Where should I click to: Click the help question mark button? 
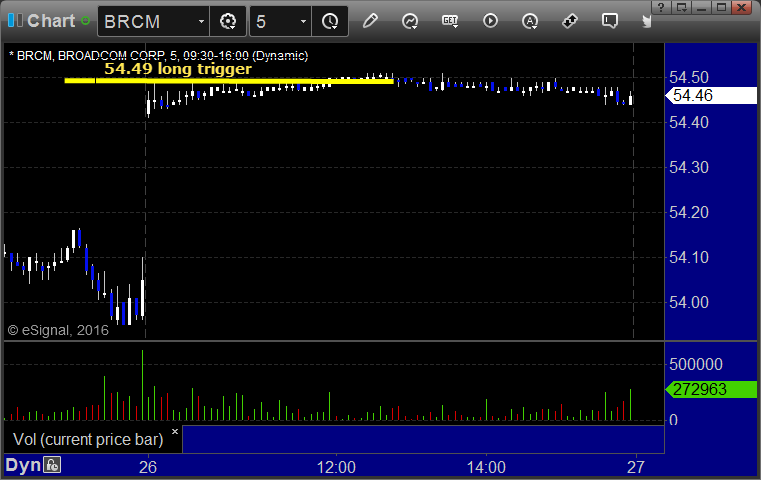click(x=661, y=7)
